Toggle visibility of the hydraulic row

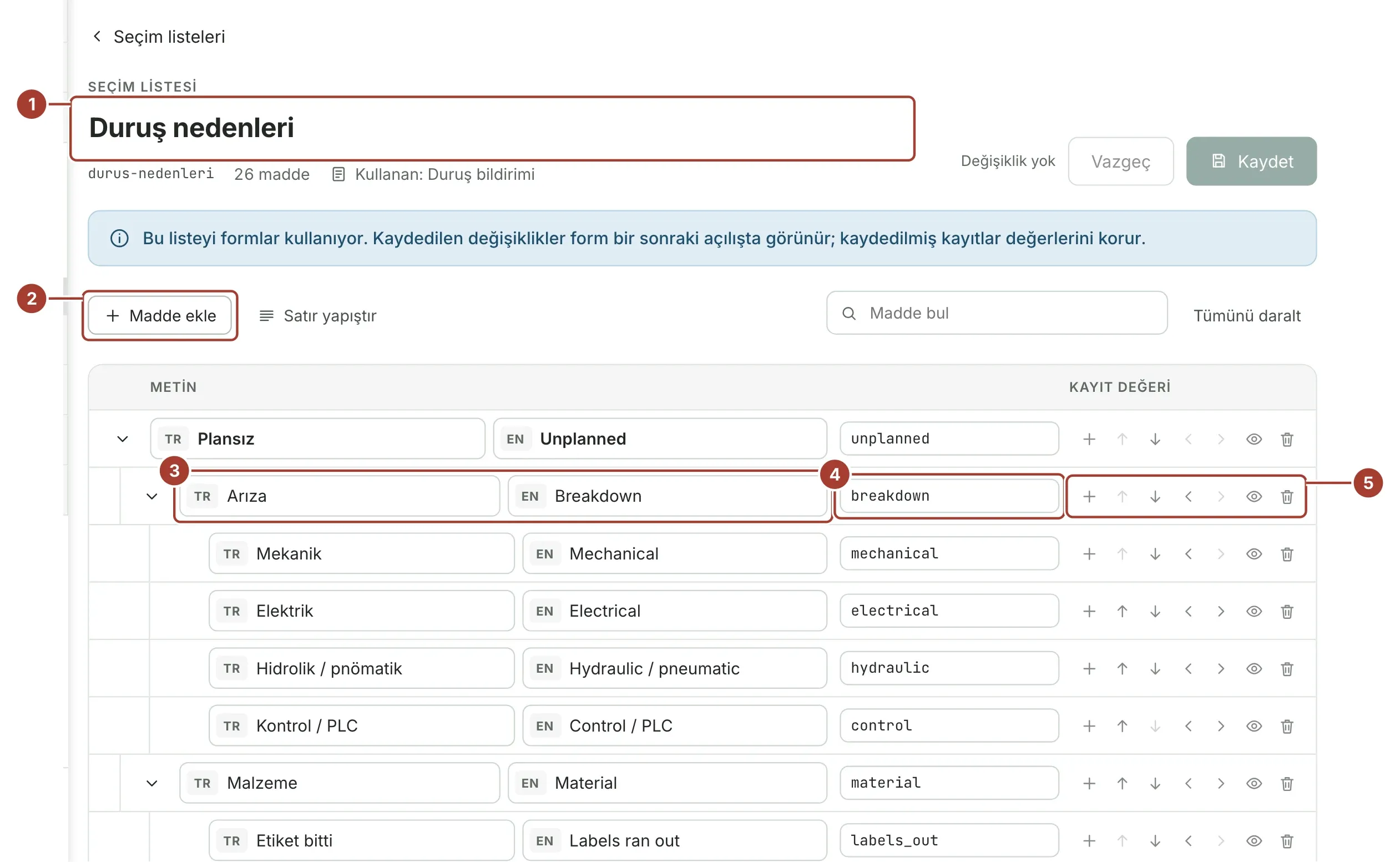tap(1254, 669)
